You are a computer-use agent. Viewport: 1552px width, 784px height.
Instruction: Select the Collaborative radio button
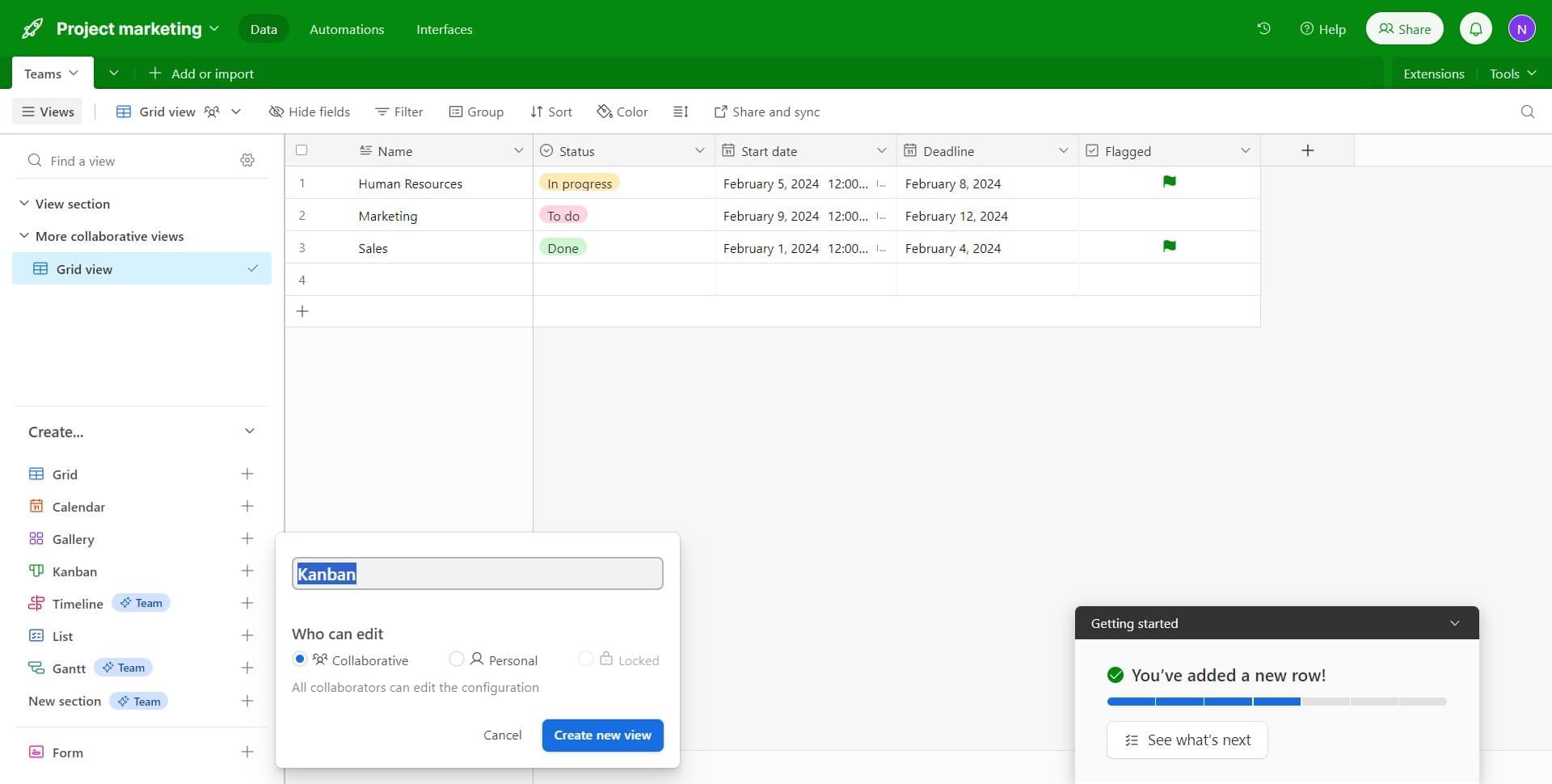[300, 660]
